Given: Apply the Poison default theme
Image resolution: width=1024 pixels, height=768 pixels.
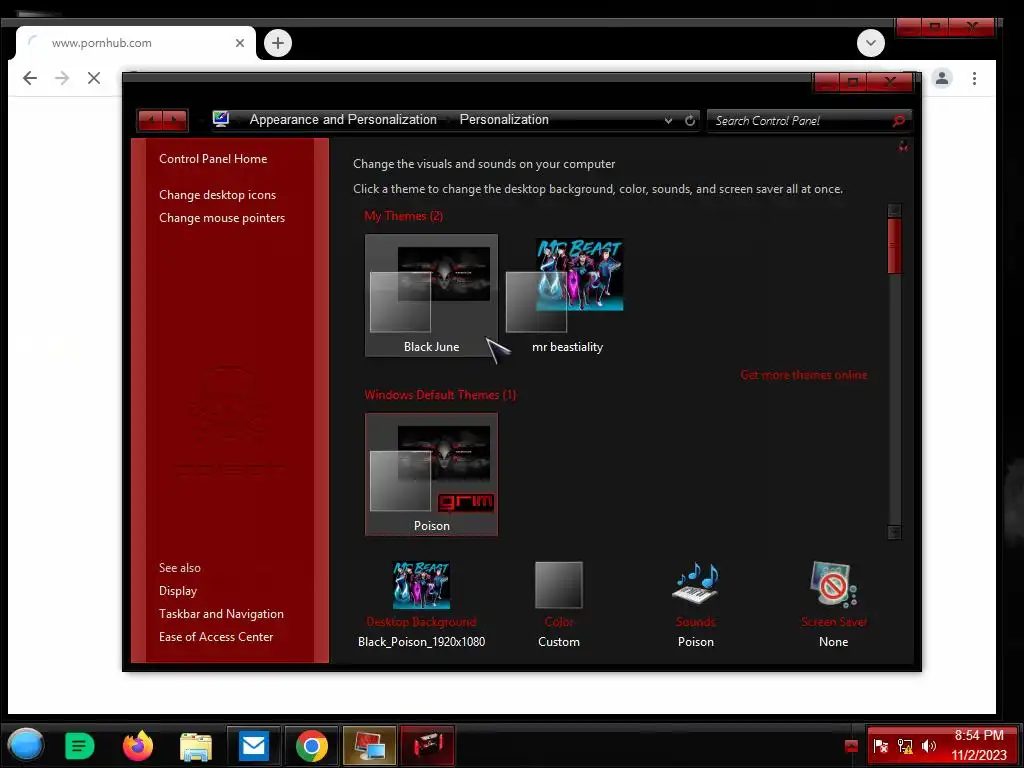Looking at the screenshot, I should [x=431, y=474].
